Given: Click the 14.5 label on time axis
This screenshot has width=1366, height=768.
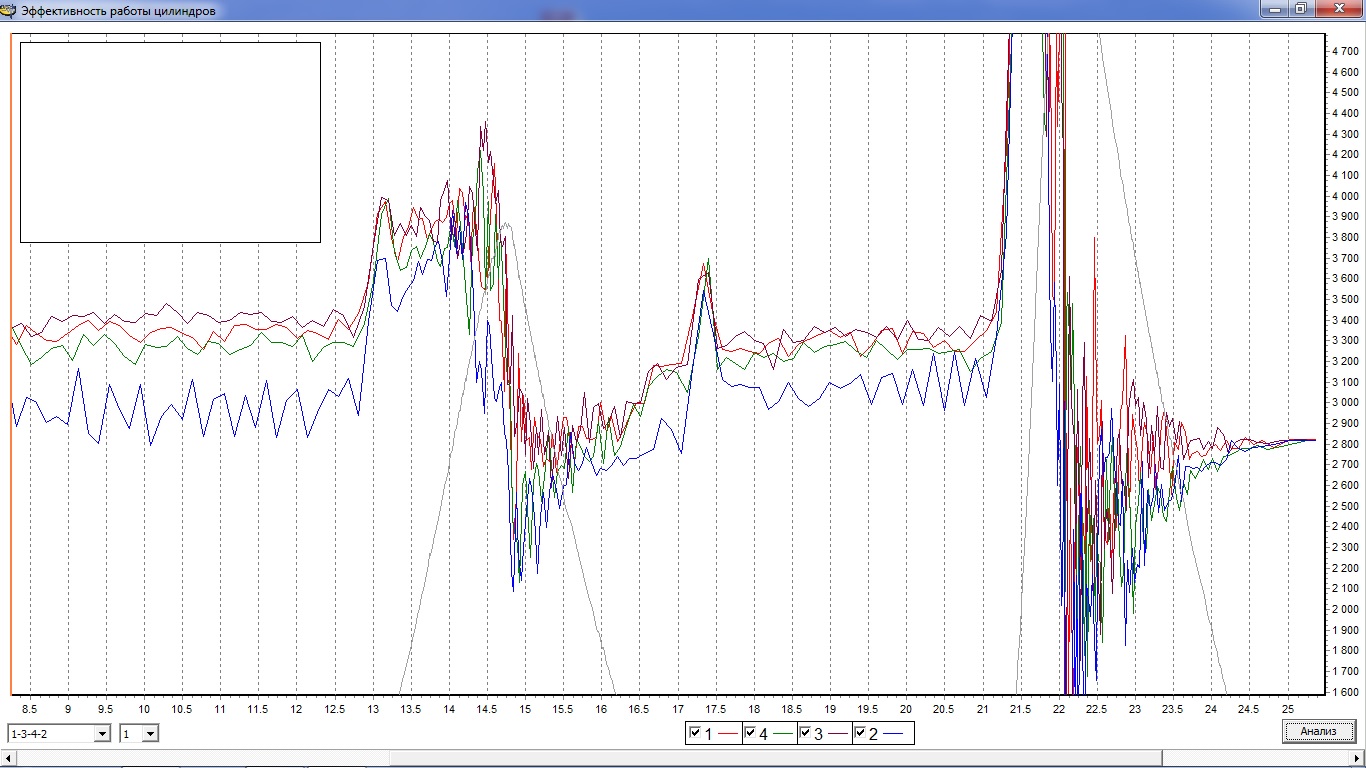Looking at the screenshot, I should point(486,709).
